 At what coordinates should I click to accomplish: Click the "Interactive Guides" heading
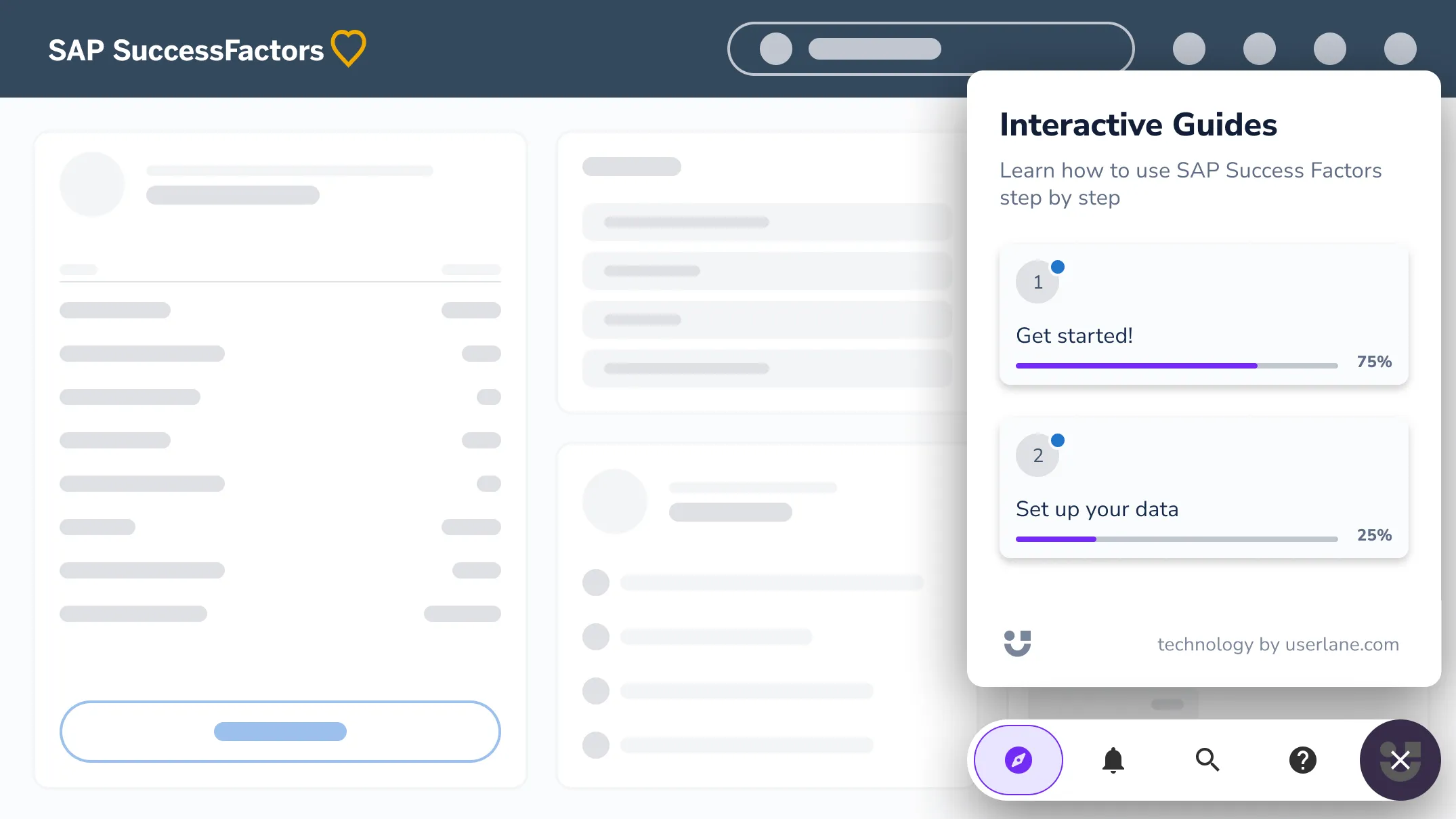[1138, 125]
